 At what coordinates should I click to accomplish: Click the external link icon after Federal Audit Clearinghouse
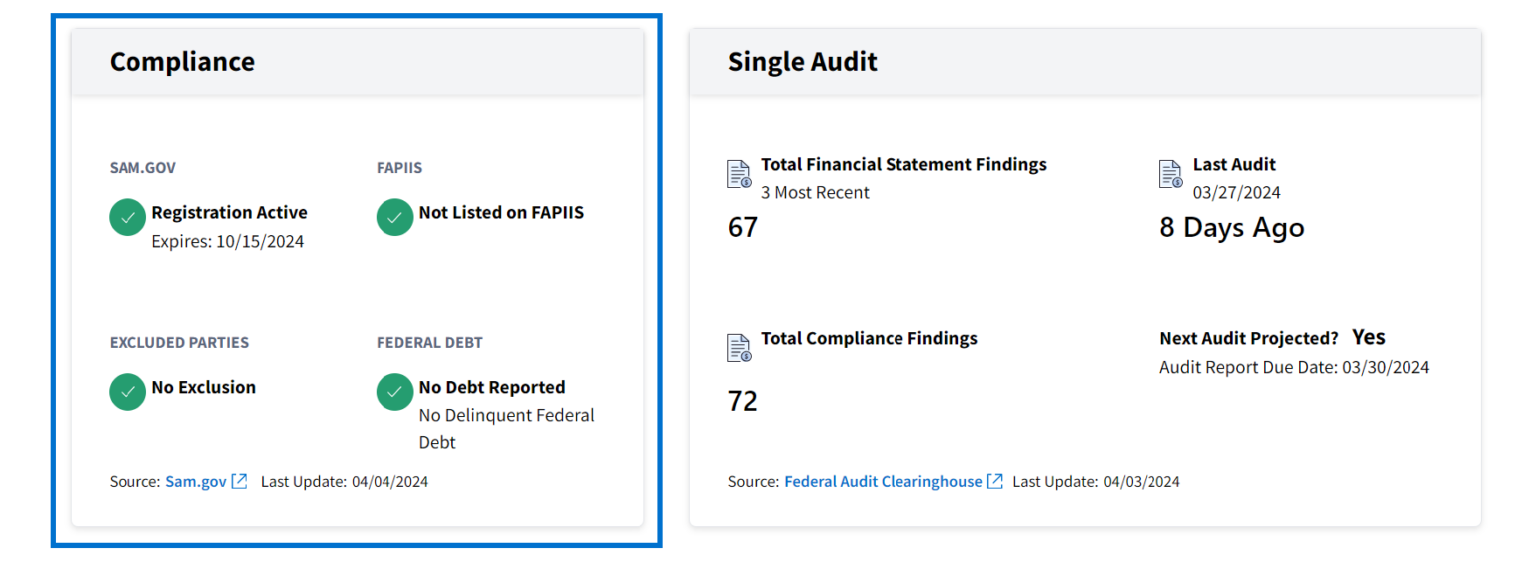[x=995, y=482]
